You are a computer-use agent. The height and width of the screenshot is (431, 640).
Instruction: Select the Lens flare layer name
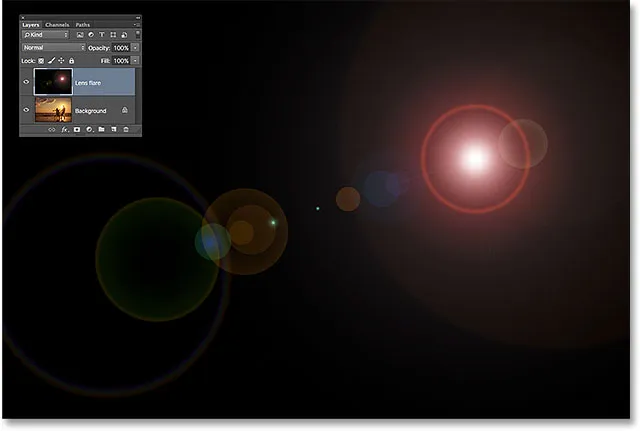point(88,83)
